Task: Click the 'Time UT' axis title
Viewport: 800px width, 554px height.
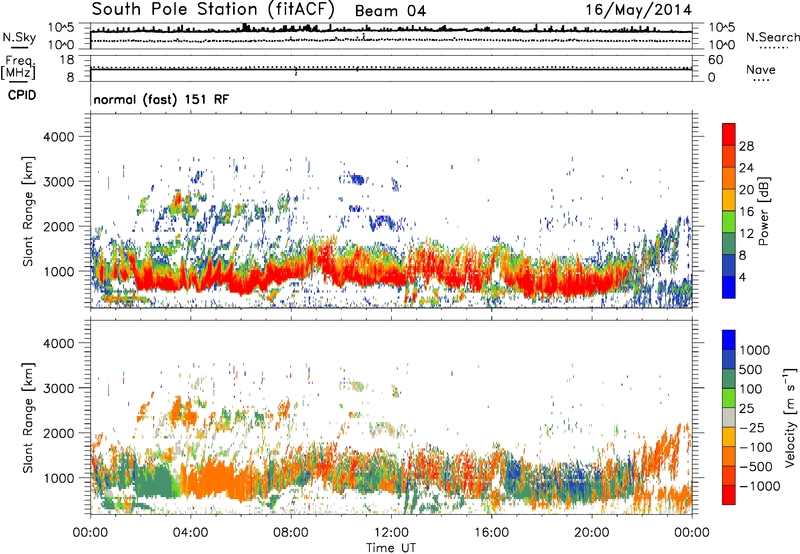Action: pos(391,548)
